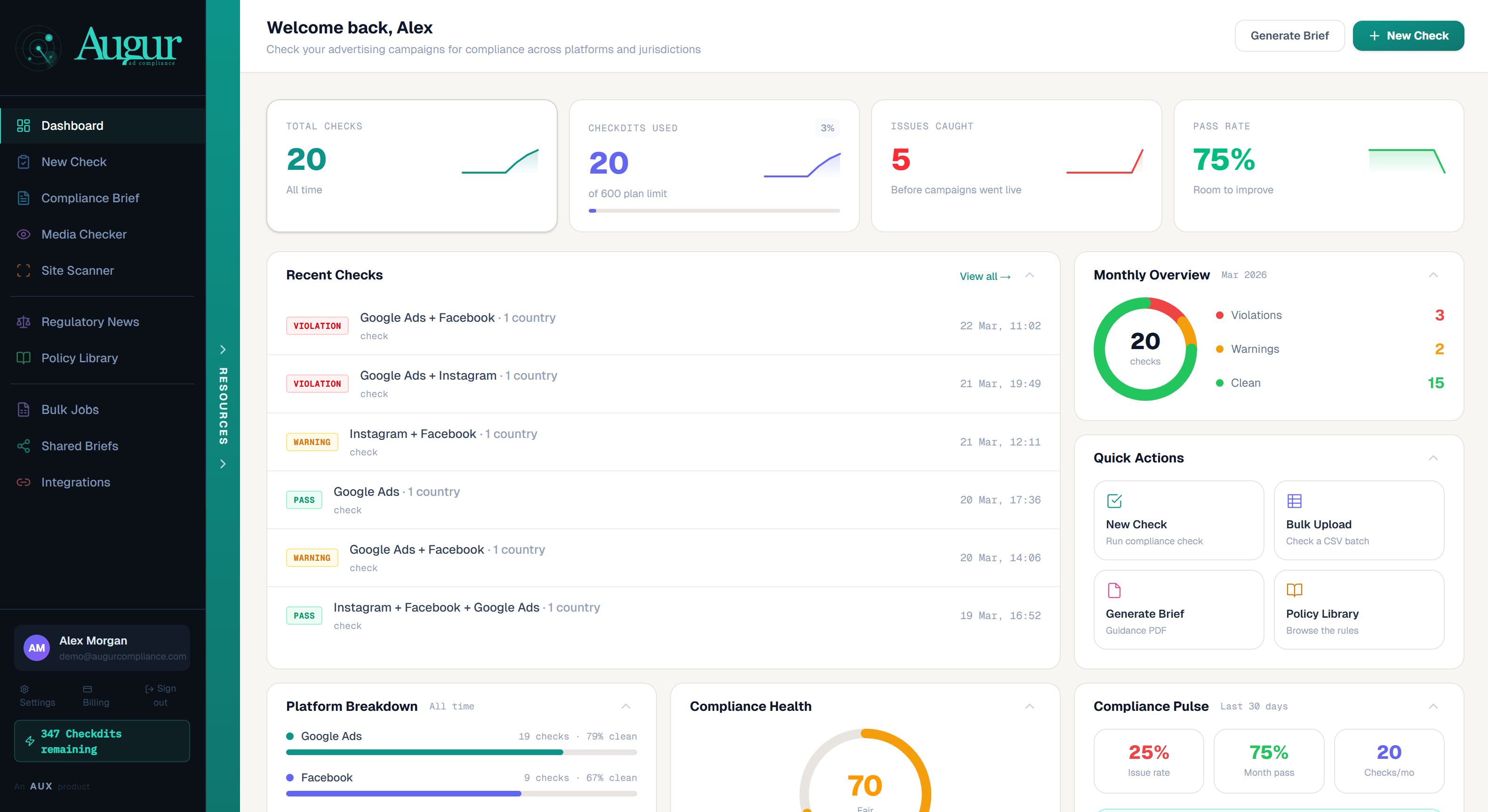This screenshot has width=1488, height=812.
Task: Click the Site Scanner frame icon
Action: (23, 271)
